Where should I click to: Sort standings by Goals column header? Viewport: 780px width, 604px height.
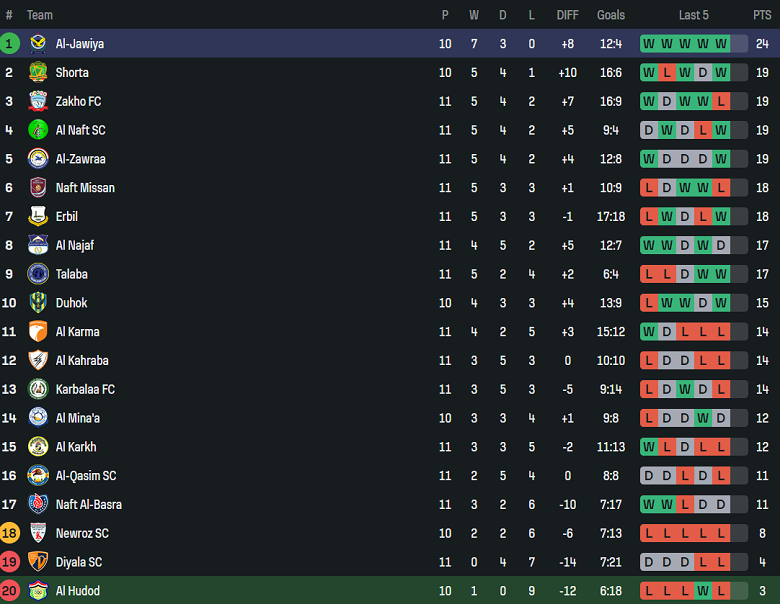(611, 15)
